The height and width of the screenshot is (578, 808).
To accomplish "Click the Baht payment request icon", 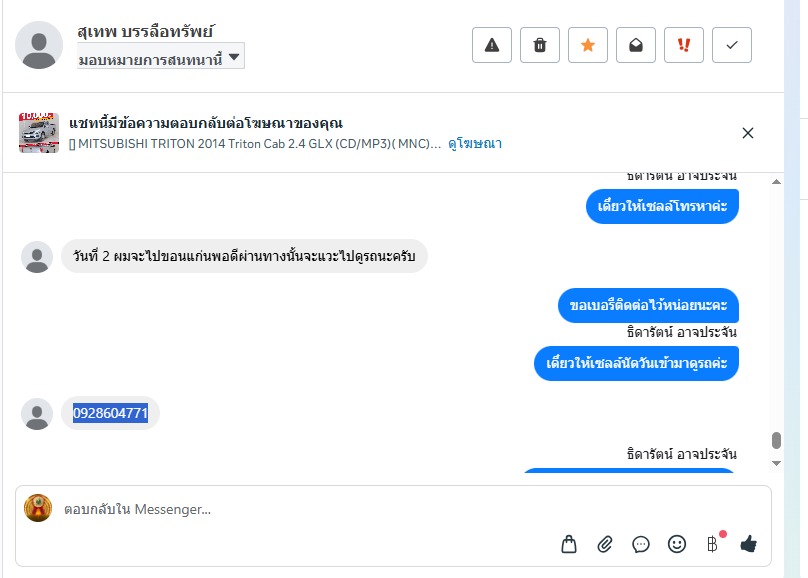I will (712, 544).
